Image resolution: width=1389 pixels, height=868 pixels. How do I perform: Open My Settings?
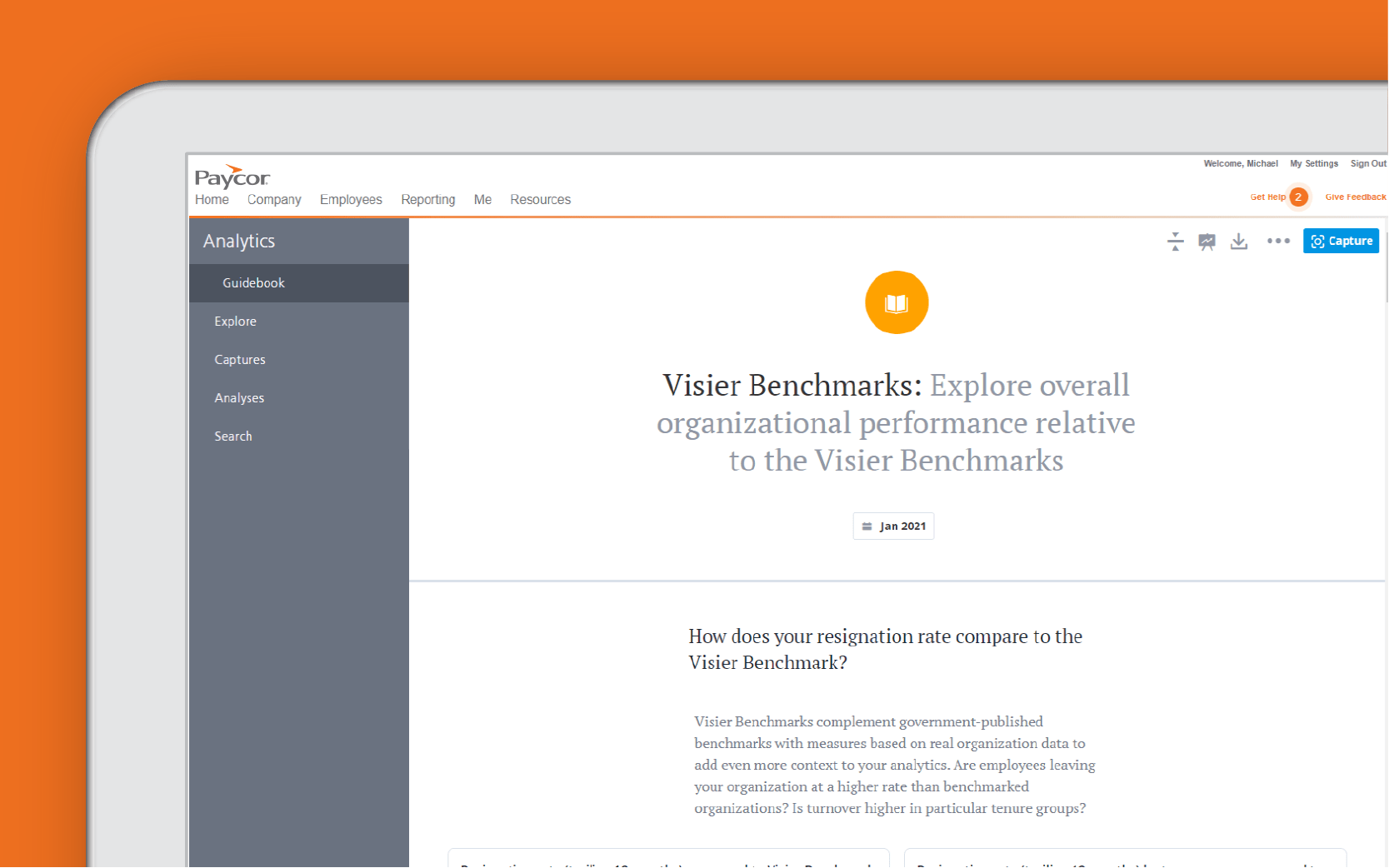1314,164
